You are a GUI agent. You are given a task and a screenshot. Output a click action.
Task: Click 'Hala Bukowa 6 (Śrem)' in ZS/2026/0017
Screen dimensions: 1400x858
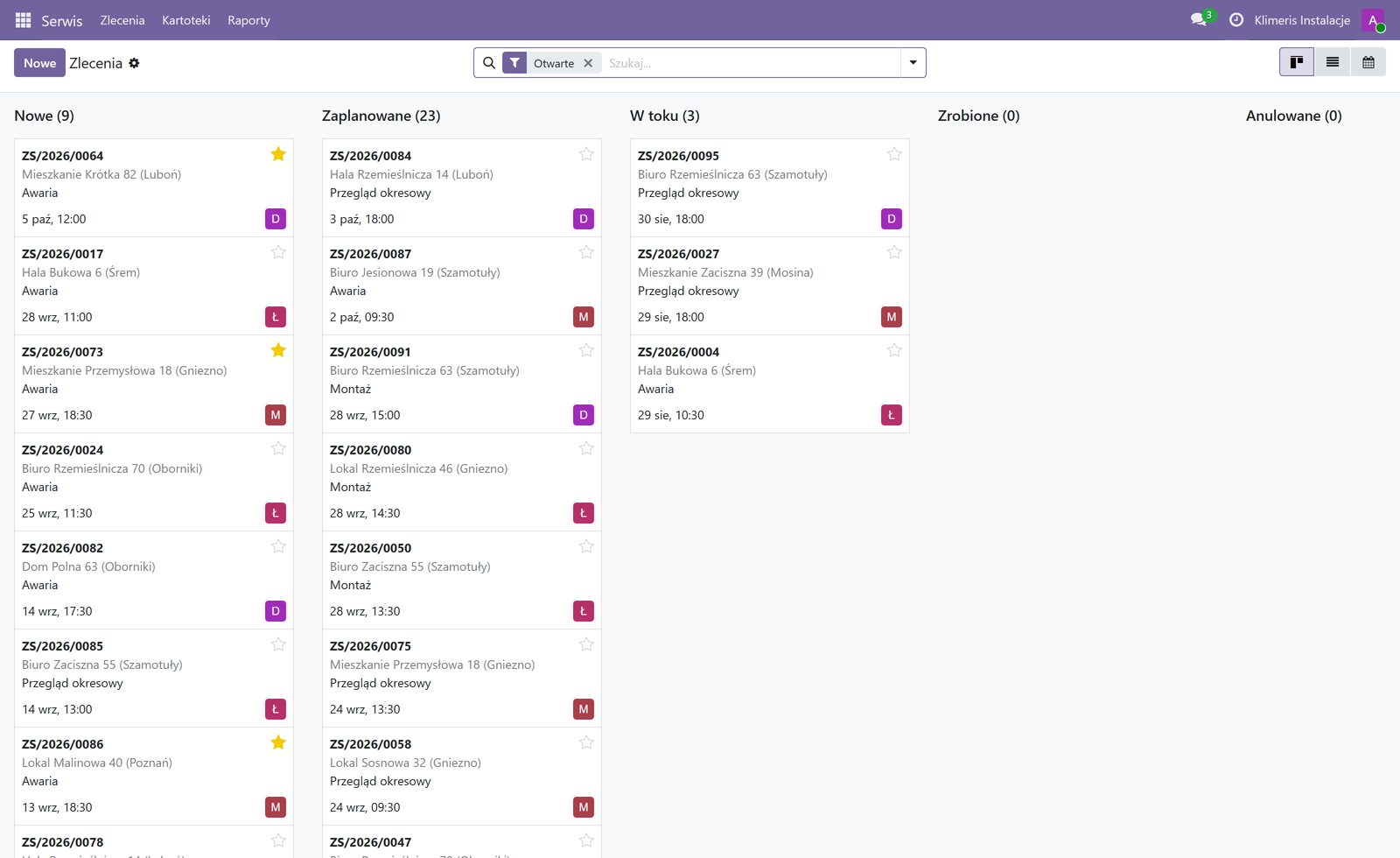pos(81,272)
